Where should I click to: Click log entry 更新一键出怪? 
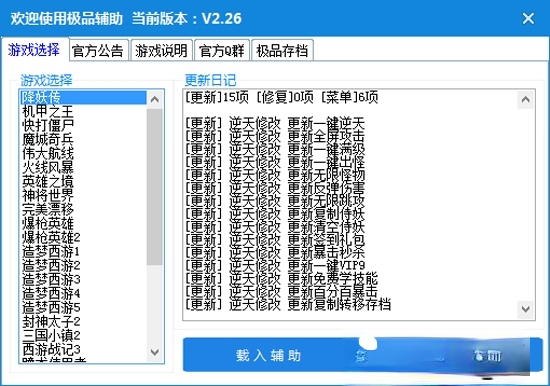click(275, 162)
